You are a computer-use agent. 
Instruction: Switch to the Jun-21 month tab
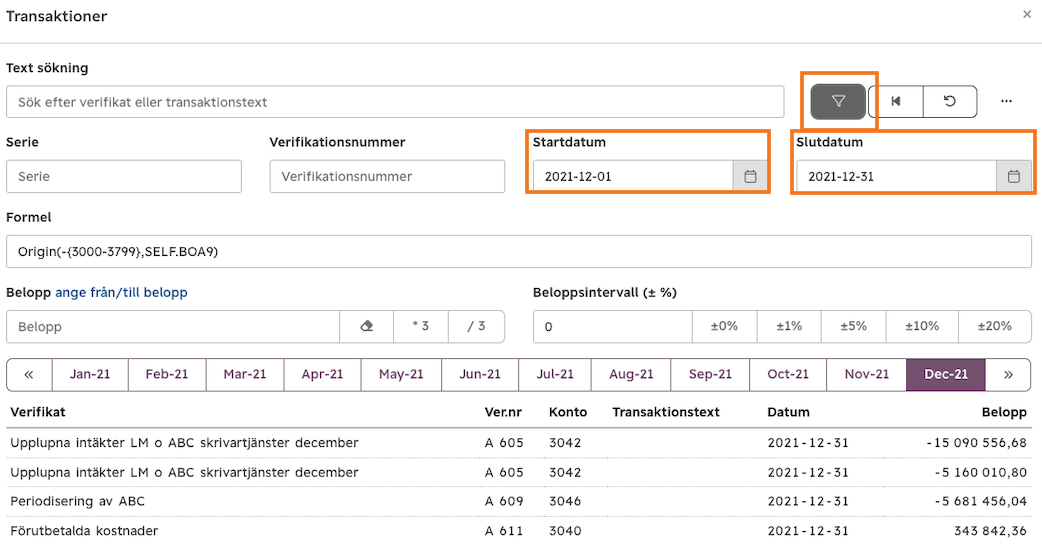pos(480,375)
